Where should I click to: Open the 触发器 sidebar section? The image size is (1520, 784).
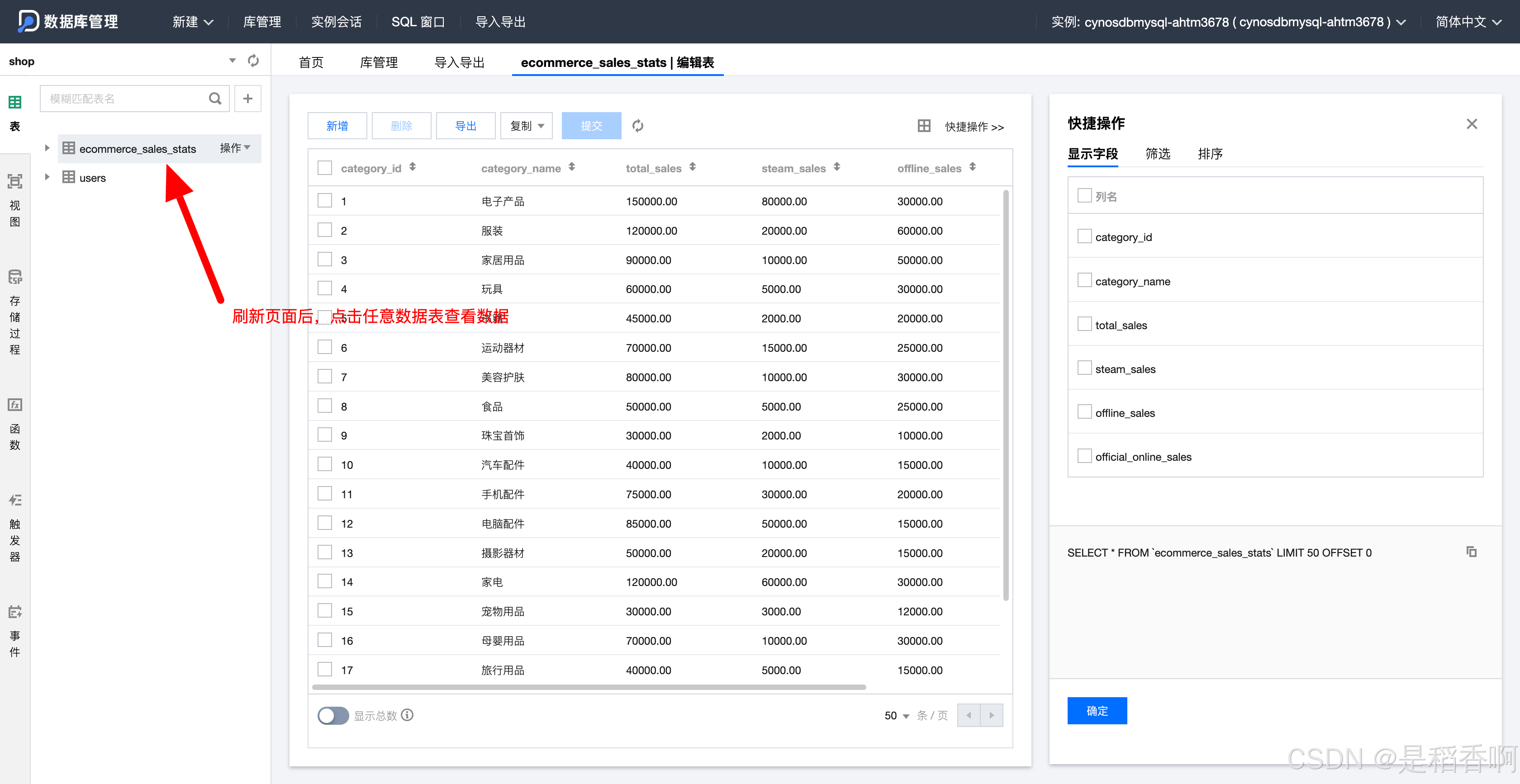(15, 528)
